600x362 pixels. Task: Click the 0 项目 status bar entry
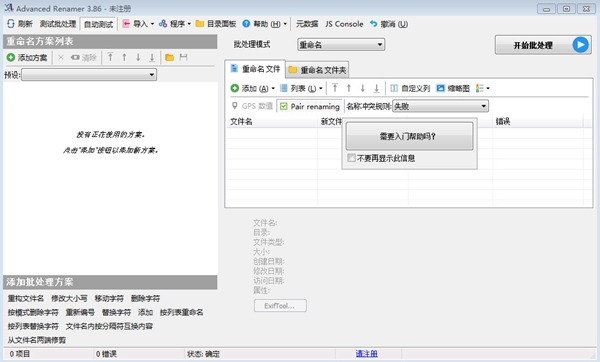[20, 354]
